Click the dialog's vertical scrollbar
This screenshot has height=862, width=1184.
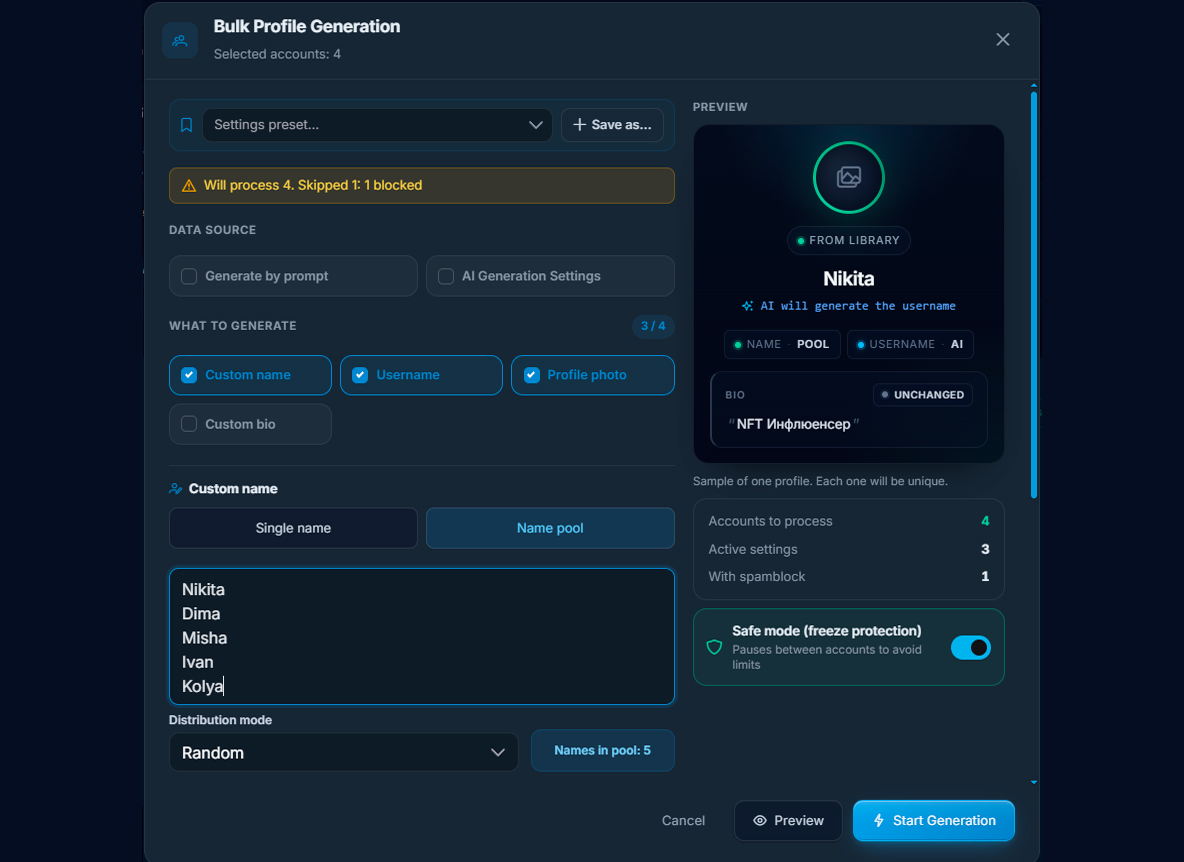point(1034,295)
